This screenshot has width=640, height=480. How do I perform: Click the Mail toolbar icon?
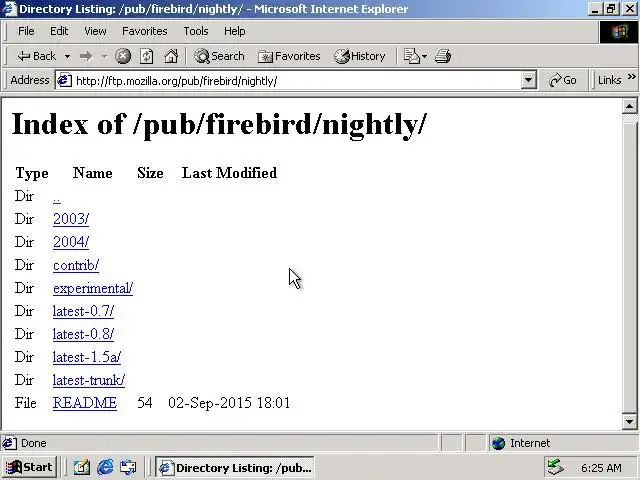(x=411, y=56)
